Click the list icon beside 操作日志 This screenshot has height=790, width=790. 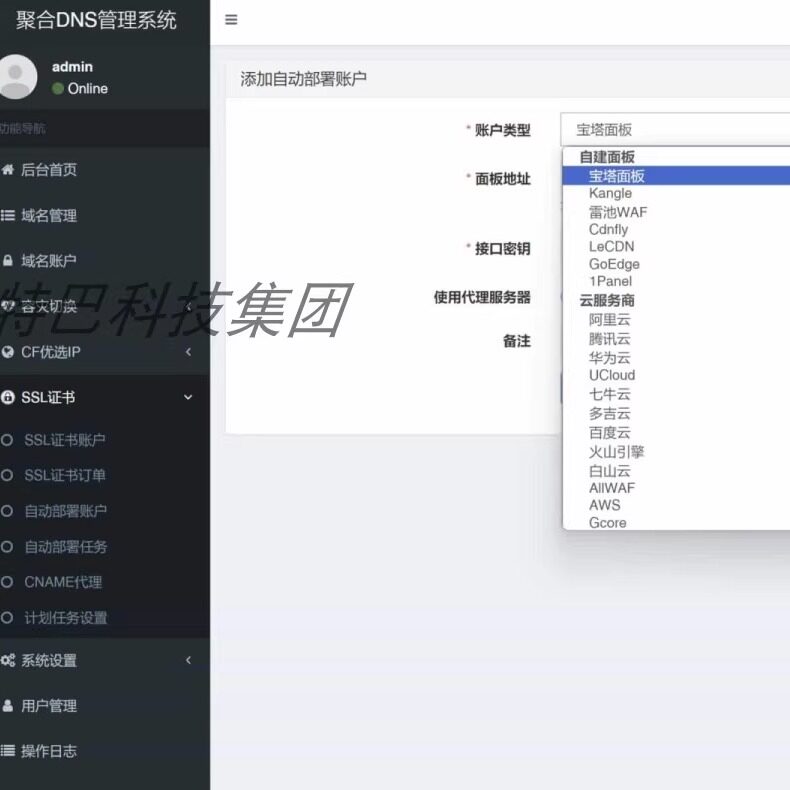tap(8, 751)
